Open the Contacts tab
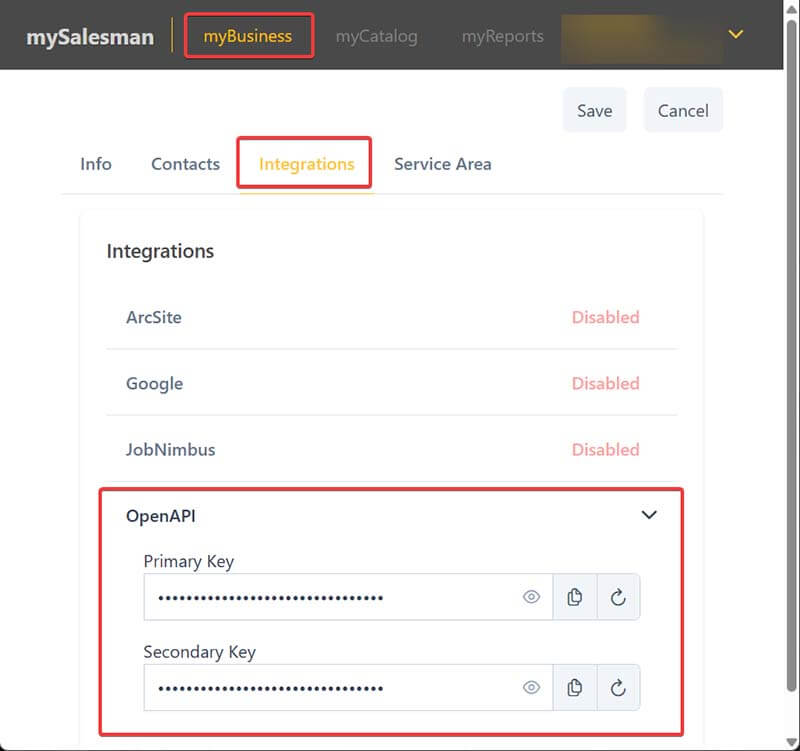The width and height of the screenshot is (800, 751). pos(185,164)
